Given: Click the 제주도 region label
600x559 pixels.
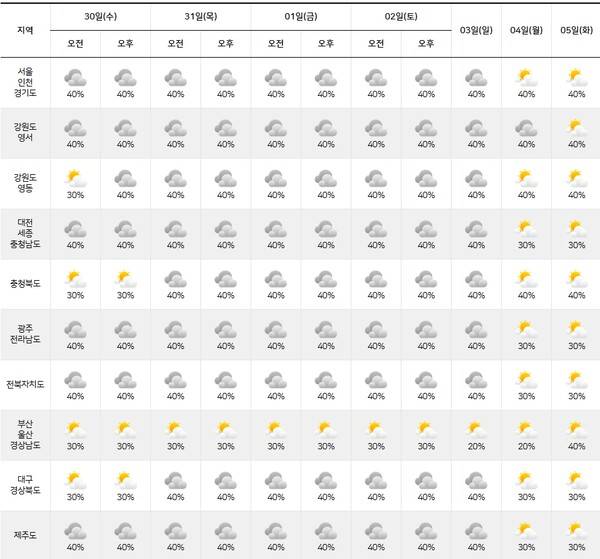Looking at the screenshot, I should coord(25,535).
